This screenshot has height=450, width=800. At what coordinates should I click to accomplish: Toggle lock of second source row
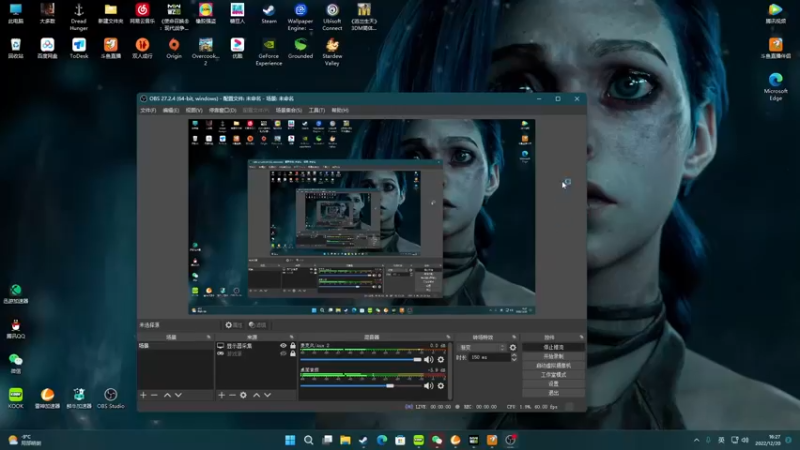(x=293, y=353)
